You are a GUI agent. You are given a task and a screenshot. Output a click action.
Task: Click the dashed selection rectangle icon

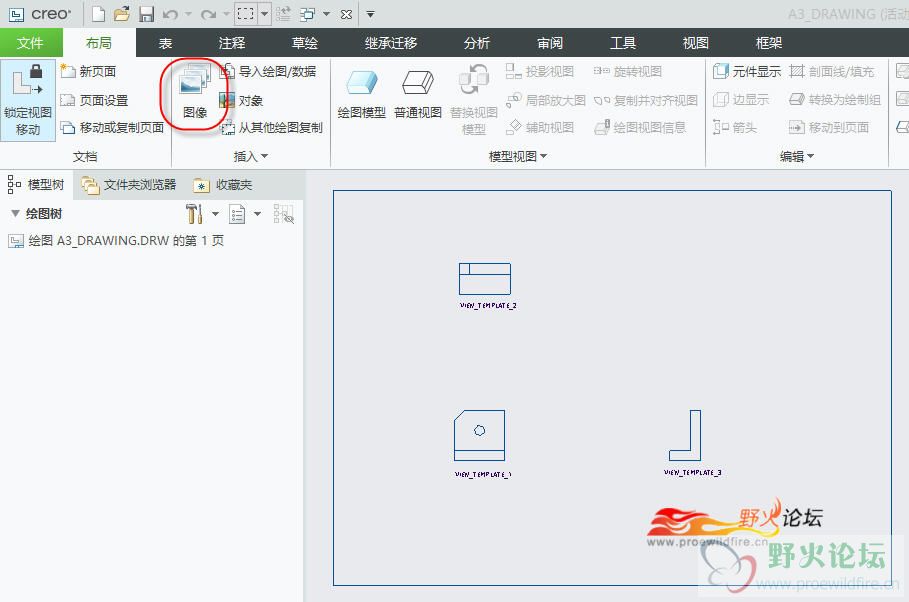tap(246, 14)
